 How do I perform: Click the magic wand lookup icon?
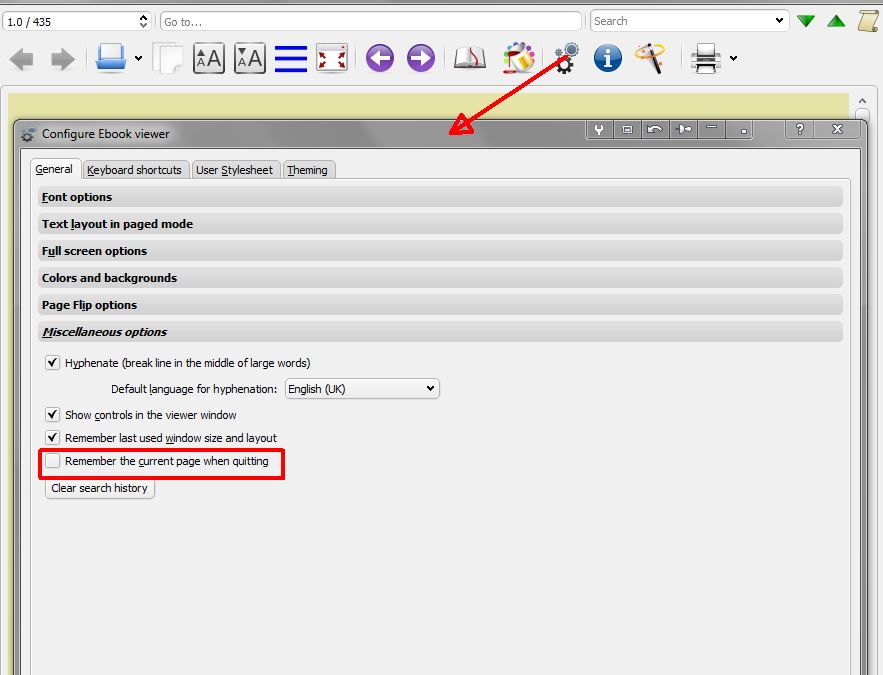(x=650, y=58)
